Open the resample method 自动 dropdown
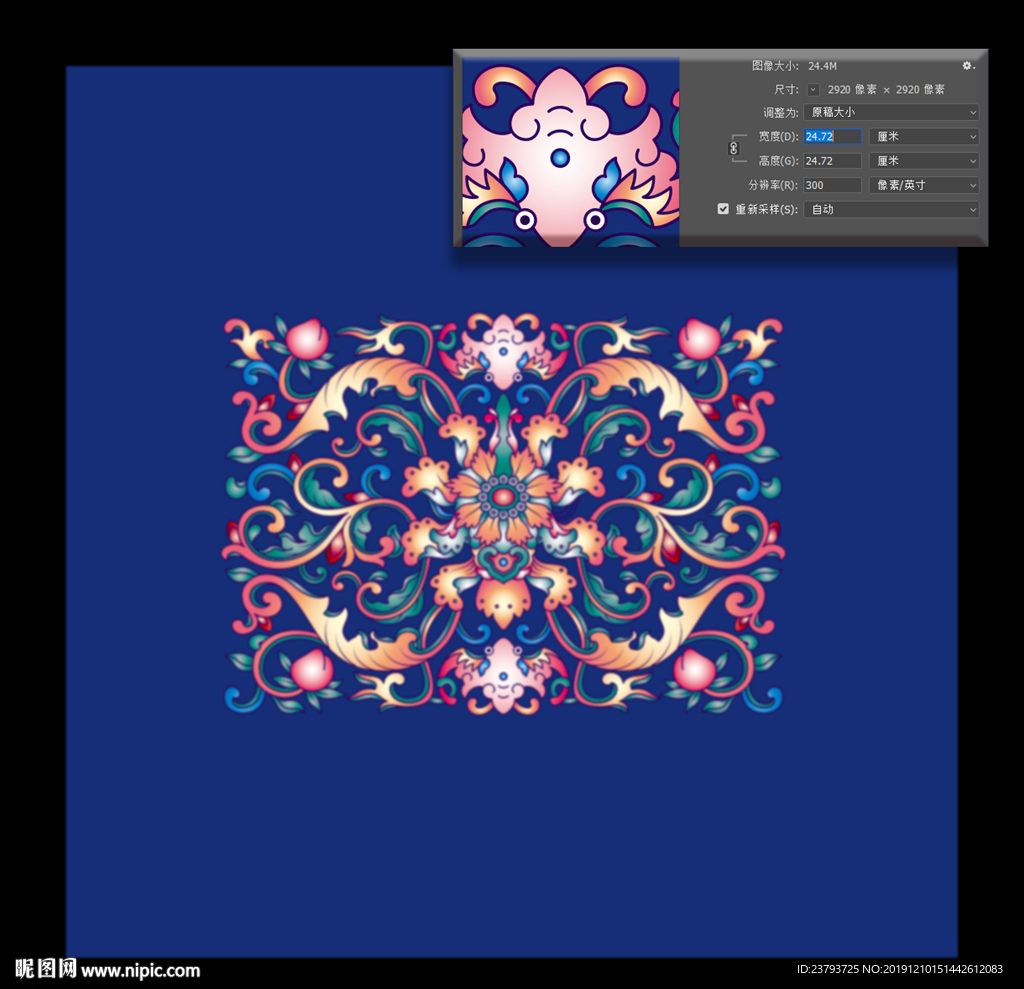The height and width of the screenshot is (989, 1024). (891, 209)
